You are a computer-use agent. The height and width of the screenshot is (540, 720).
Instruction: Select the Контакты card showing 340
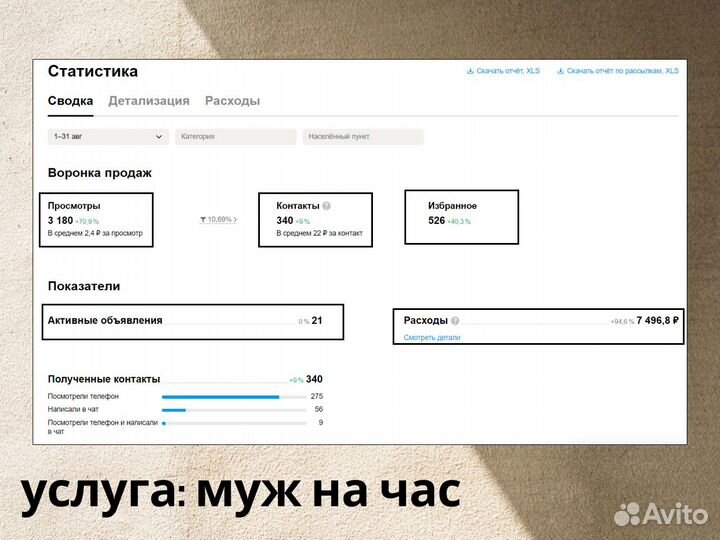click(315, 220)
